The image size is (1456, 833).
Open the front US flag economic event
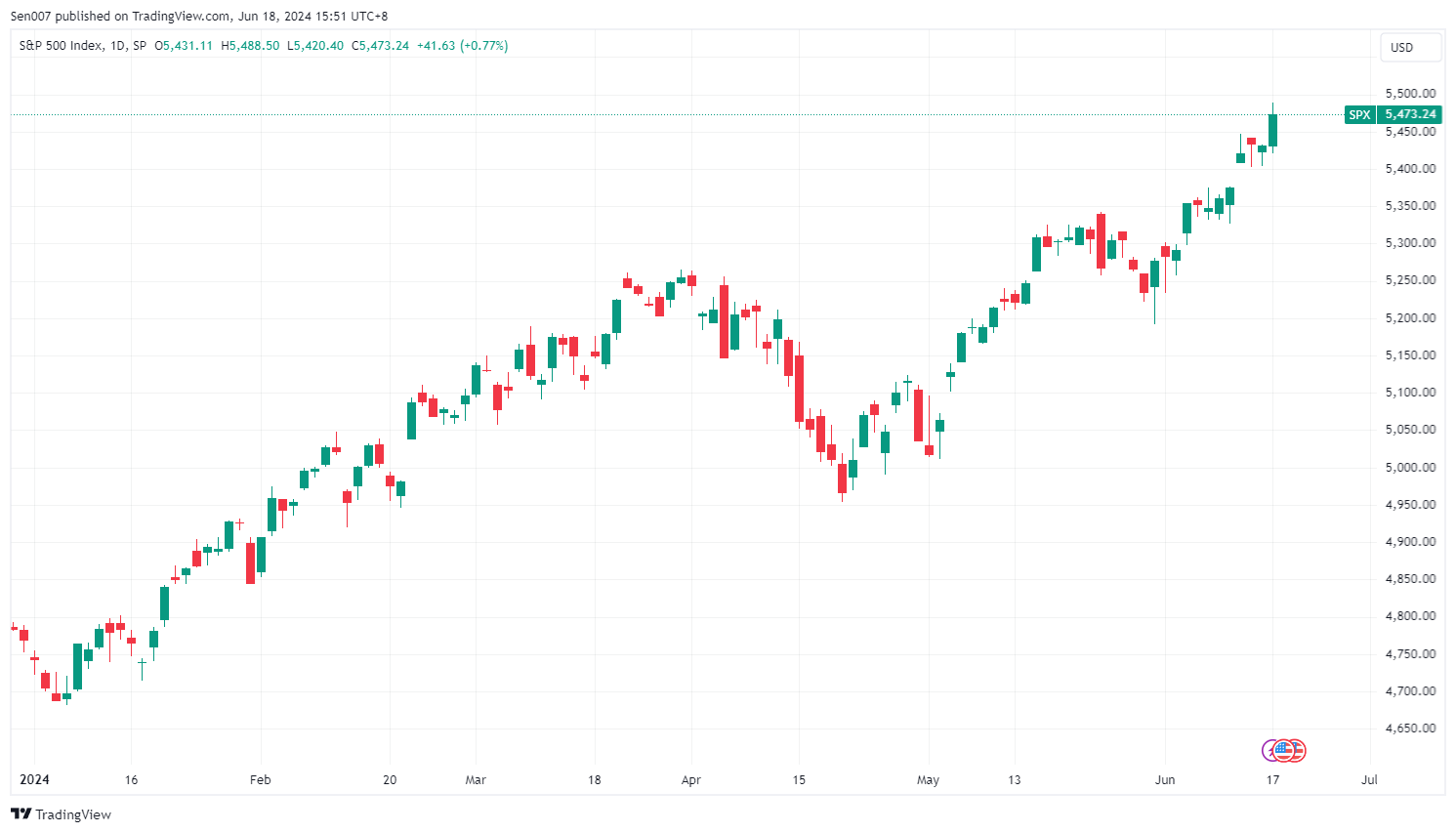1283,750
